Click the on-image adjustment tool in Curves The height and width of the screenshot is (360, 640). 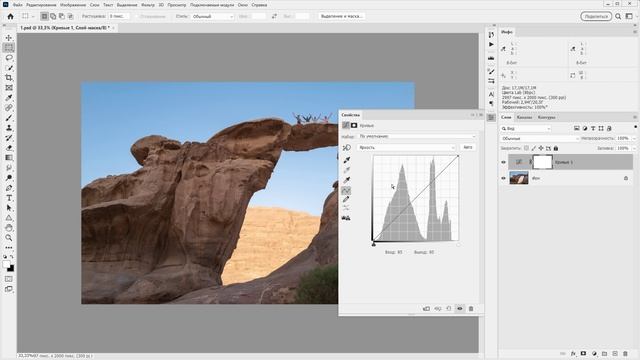(x=347, y=147)
